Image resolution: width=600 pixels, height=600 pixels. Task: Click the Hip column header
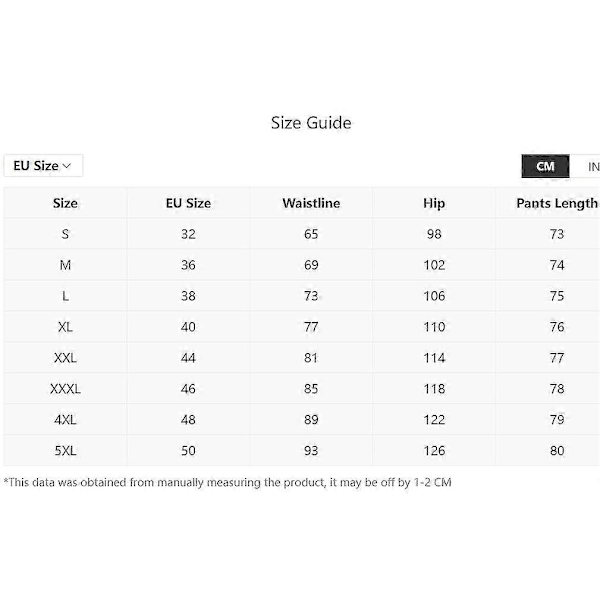click(434, 203)
